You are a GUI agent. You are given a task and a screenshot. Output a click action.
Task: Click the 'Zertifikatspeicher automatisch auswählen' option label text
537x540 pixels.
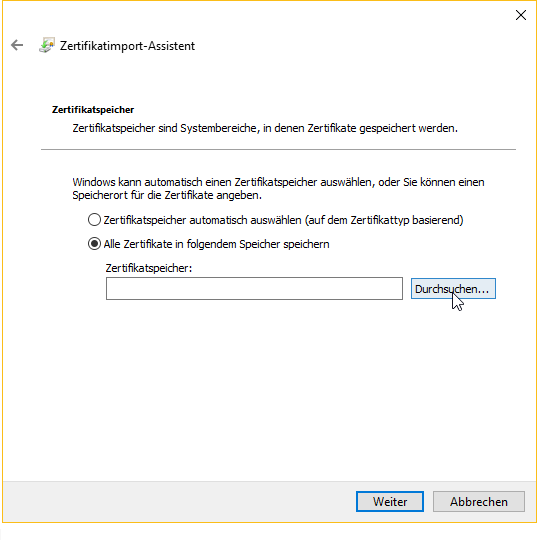(283, 220)
